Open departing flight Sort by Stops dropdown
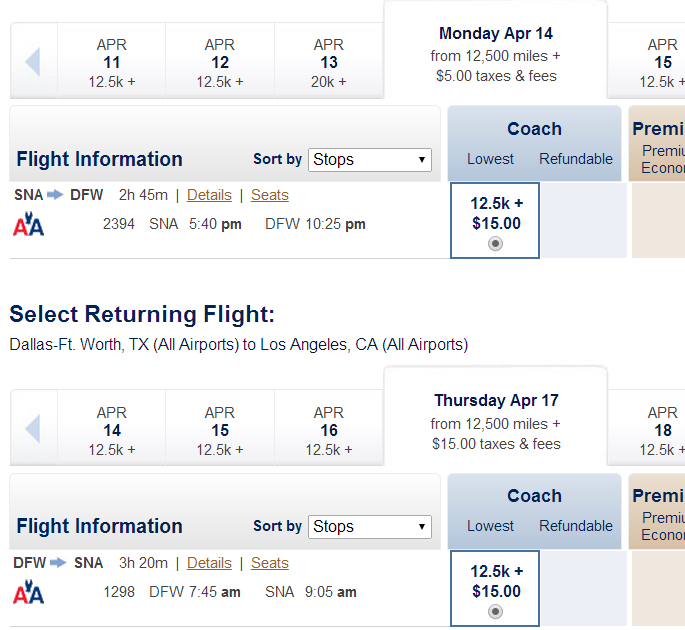 (x=370, y=159)
